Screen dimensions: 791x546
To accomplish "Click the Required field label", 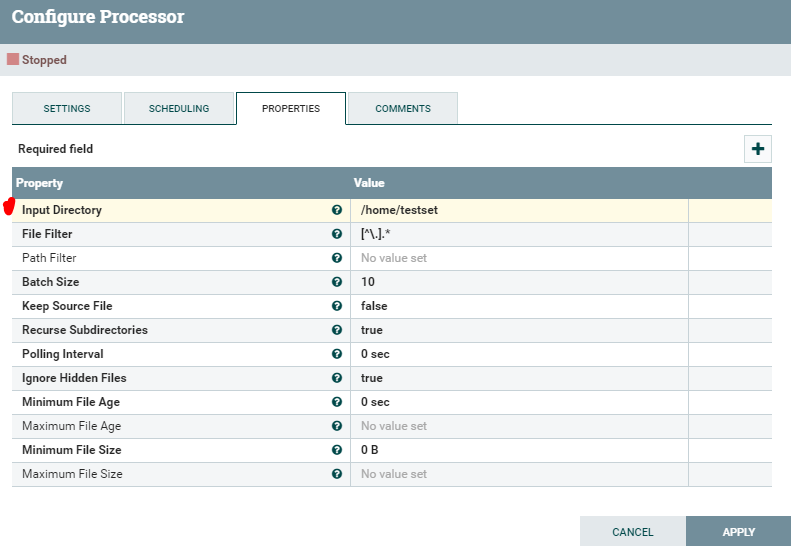I will (55, 149).
